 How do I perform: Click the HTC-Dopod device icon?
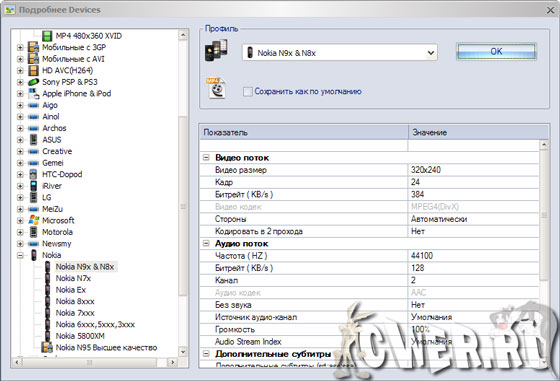tap(34, 174)
